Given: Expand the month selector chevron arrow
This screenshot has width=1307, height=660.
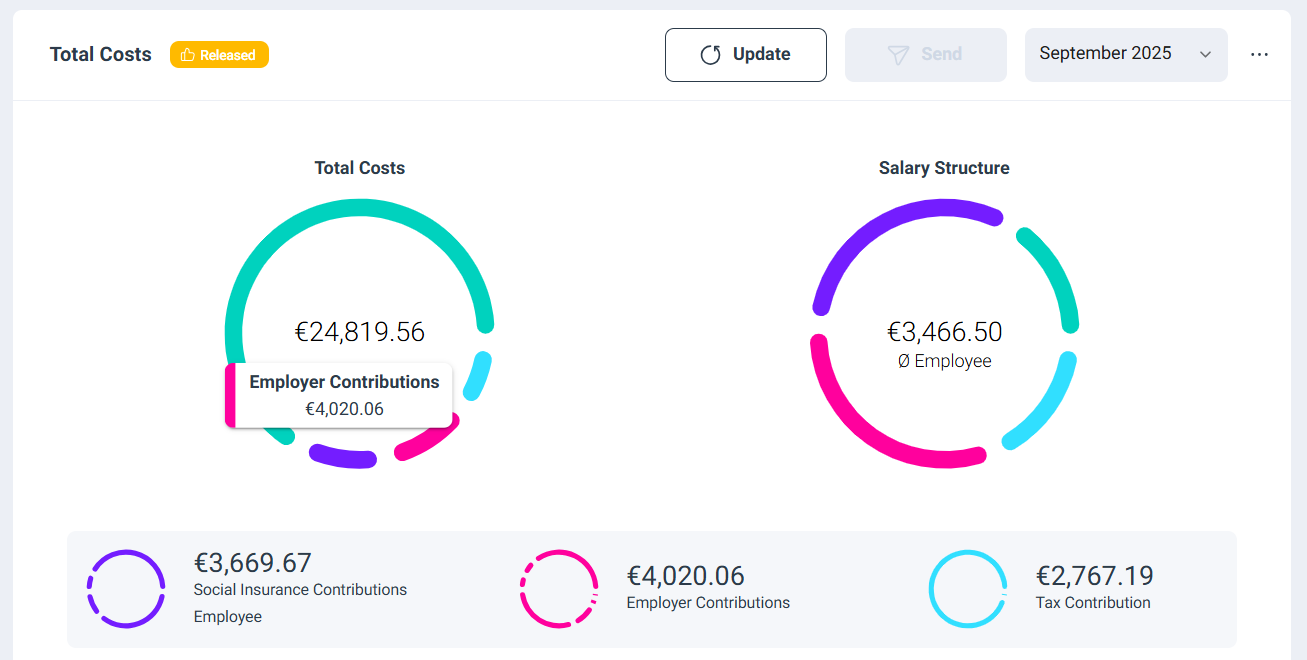Looking at the screenshot, I should click(x=1205, y=55).
